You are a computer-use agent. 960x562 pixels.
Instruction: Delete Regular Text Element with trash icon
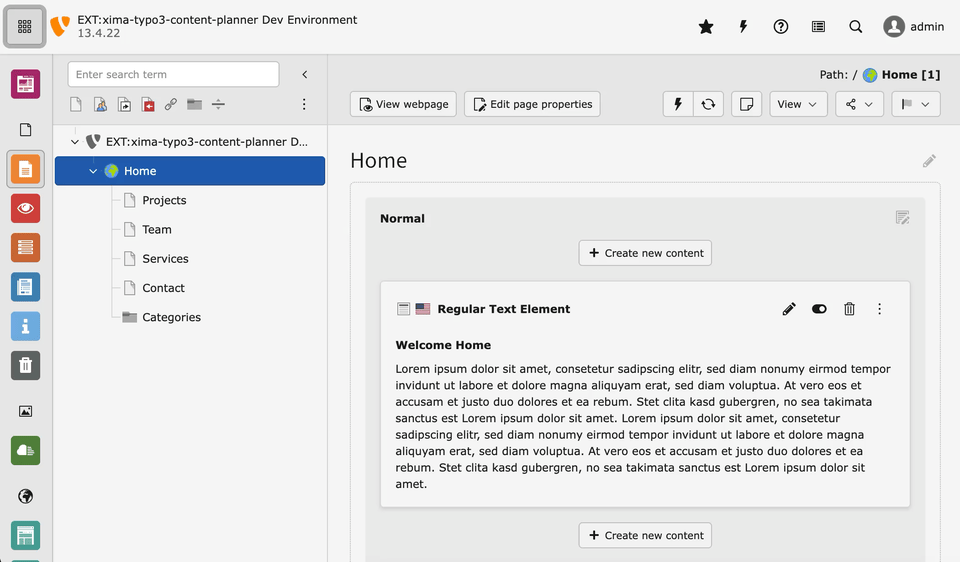[849, 309]
